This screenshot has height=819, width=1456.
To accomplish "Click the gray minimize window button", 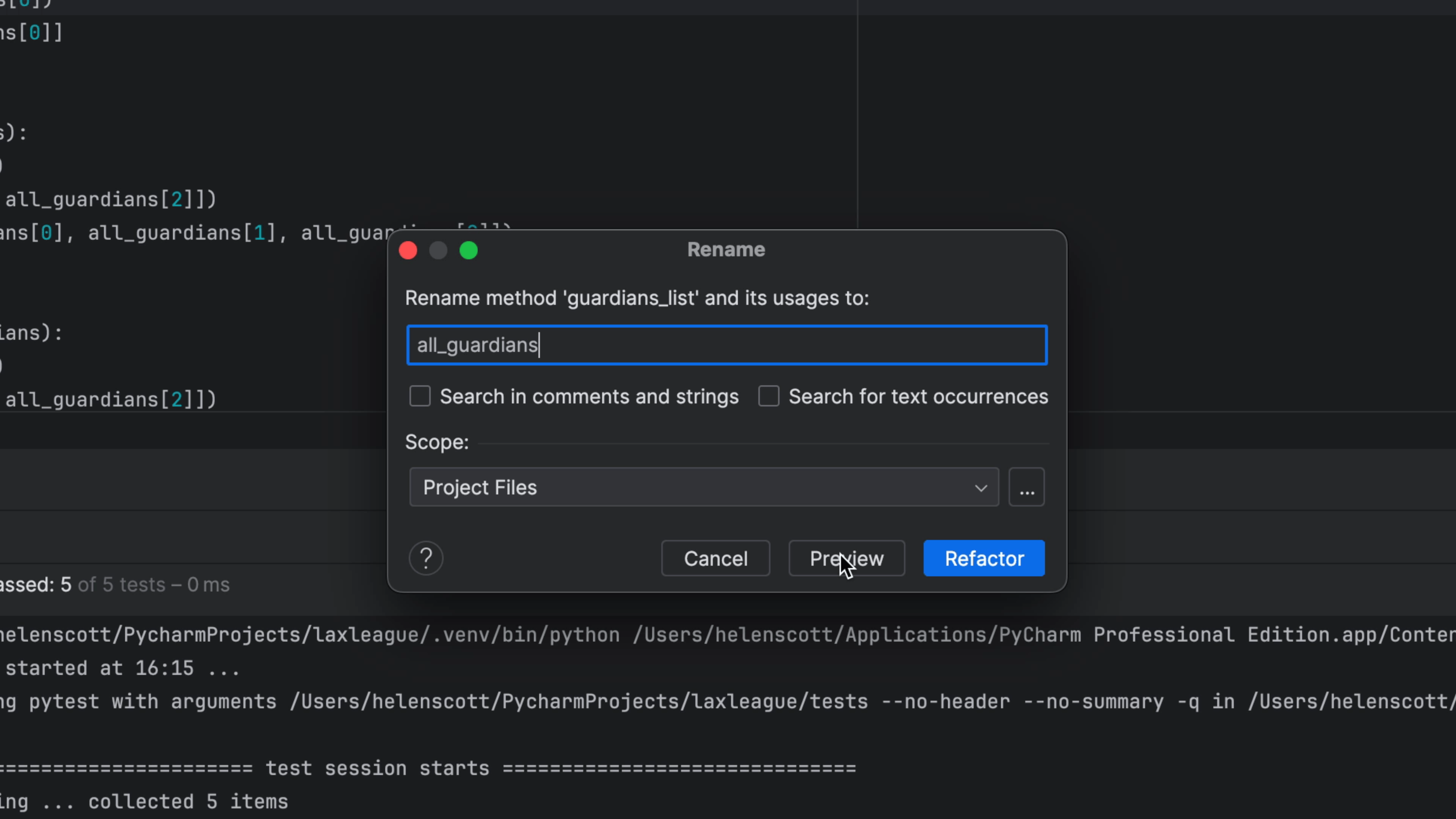I will tap(438, 250).
